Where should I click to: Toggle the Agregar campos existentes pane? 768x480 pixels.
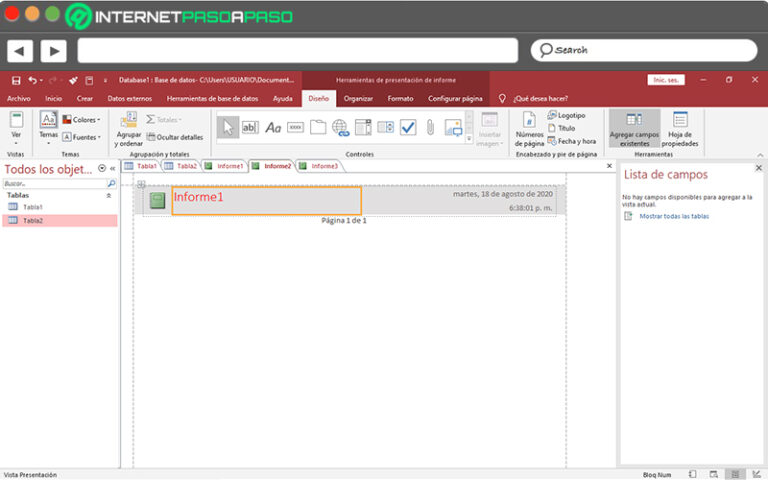coord(634,130)
